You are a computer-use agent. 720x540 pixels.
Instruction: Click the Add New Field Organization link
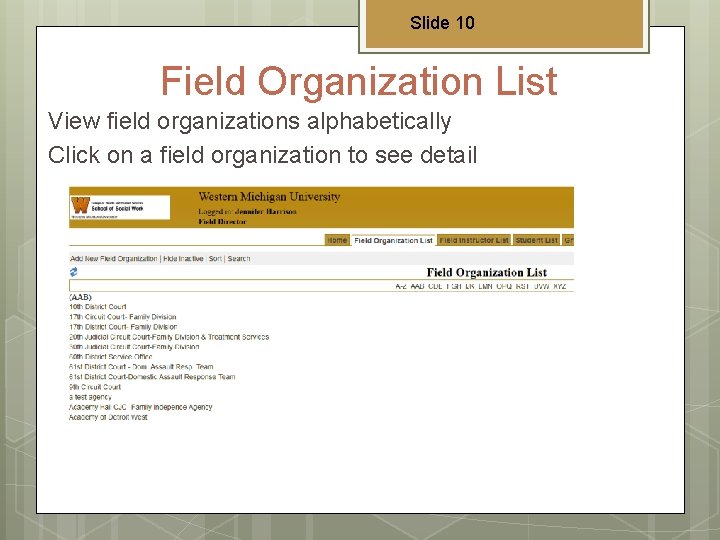[x=113, y=259]
